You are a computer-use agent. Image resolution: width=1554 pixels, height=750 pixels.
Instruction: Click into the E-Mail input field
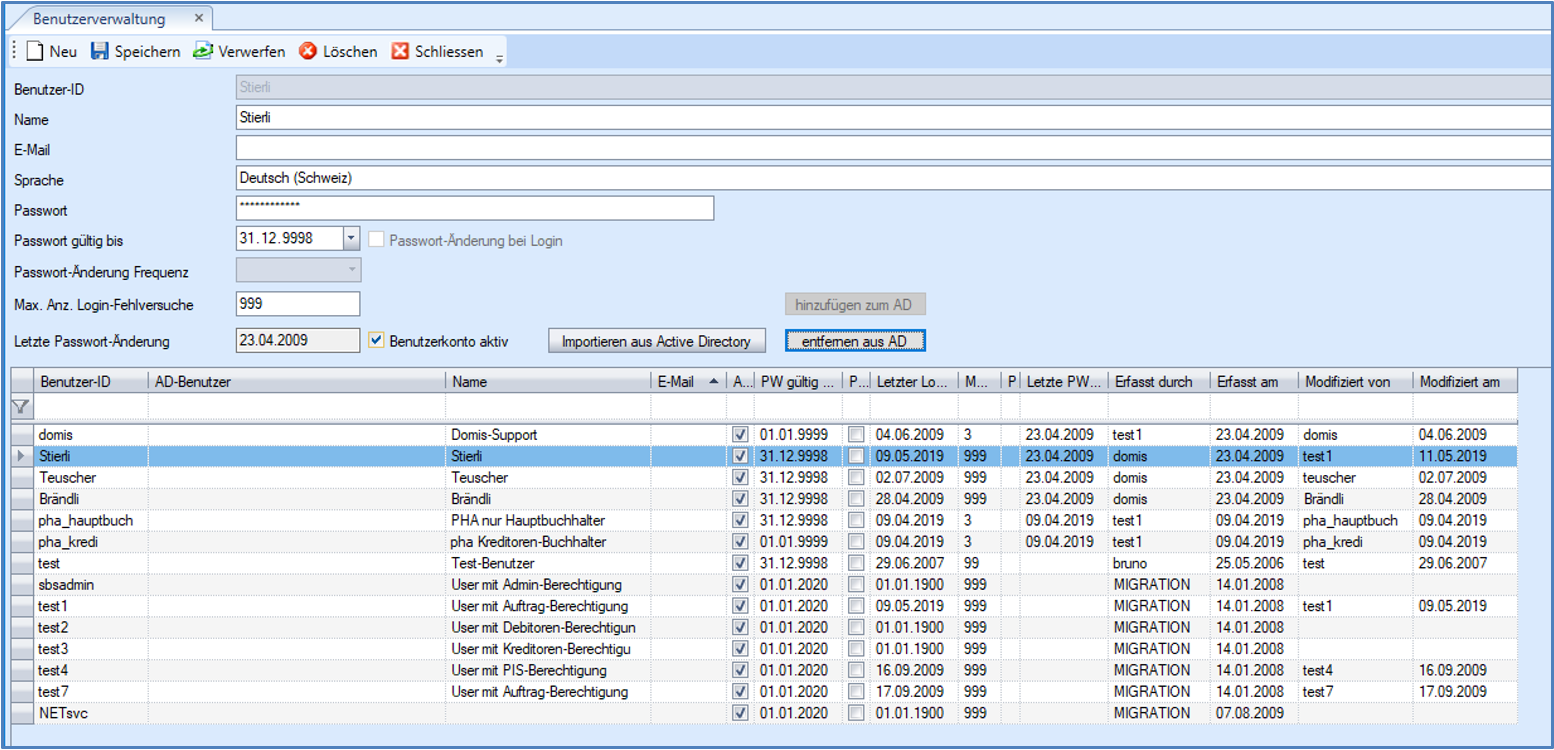tap(890, 149)
